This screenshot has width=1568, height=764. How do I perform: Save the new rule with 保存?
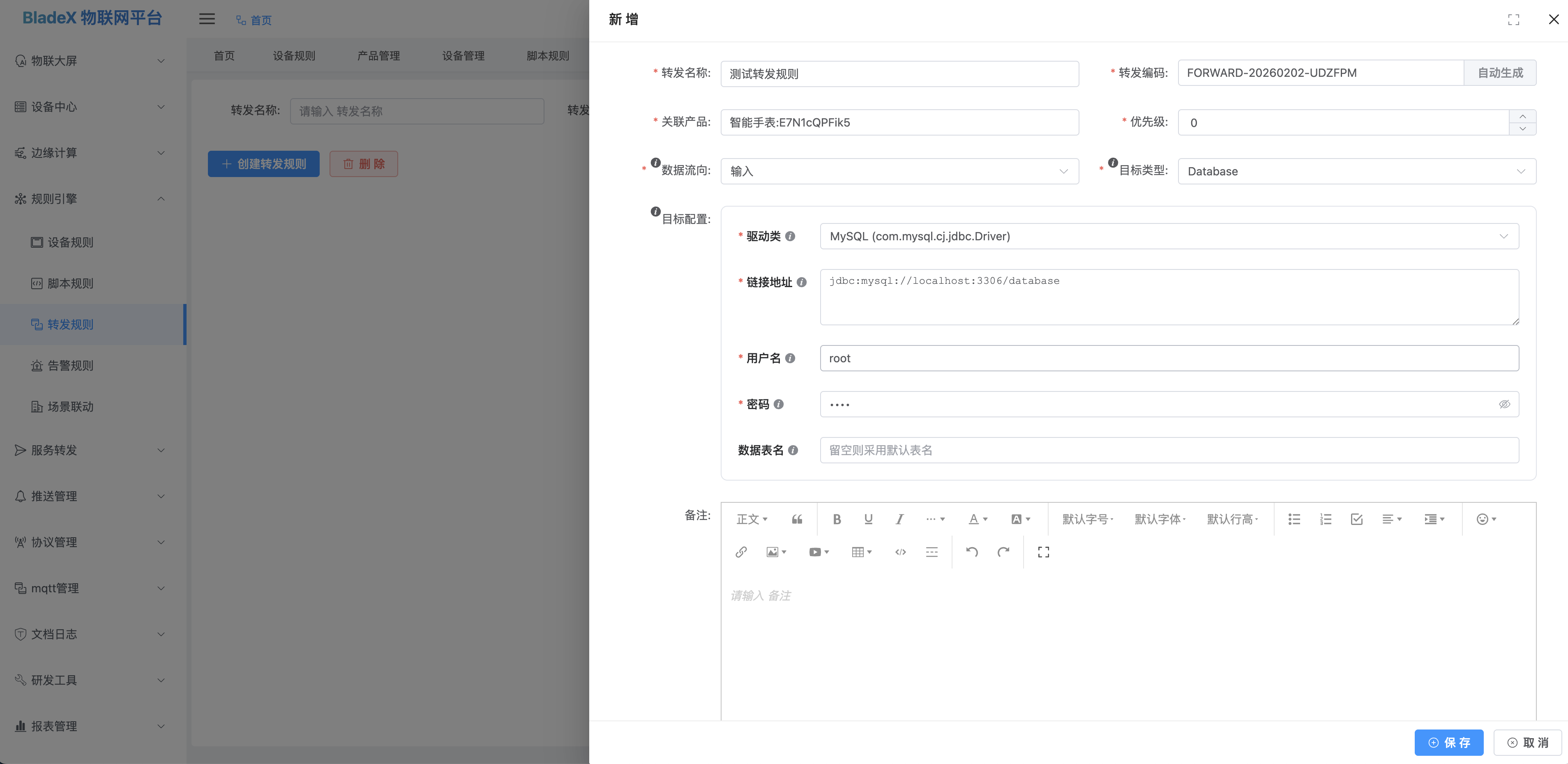1449,742
